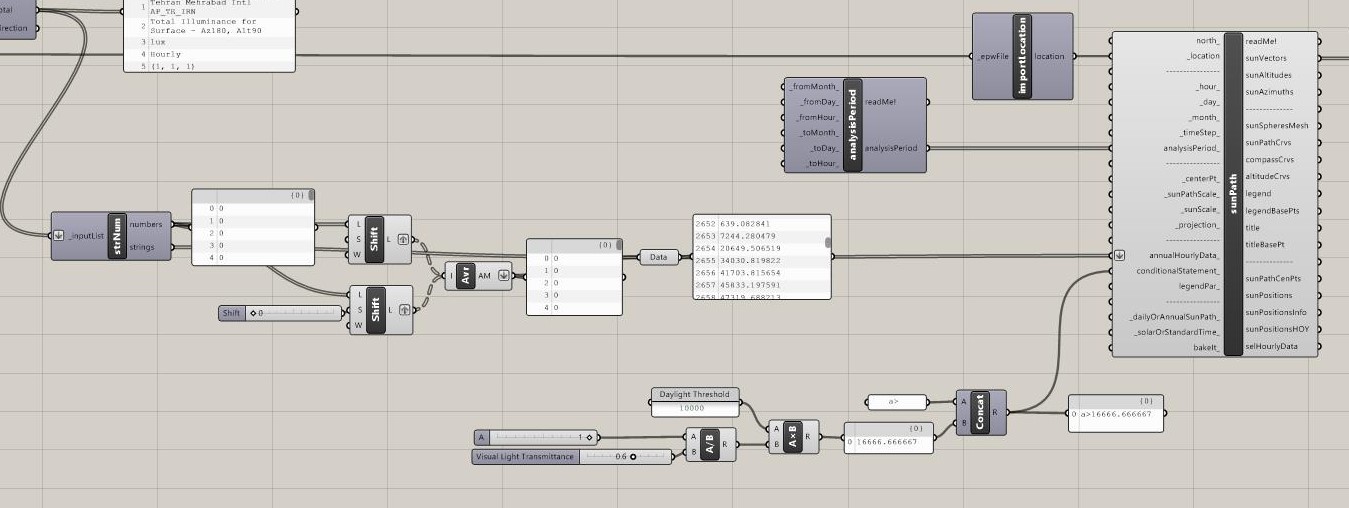1349x508 pixels.
Task: Click _location input on sunPath
Action: pos(1203,56)
